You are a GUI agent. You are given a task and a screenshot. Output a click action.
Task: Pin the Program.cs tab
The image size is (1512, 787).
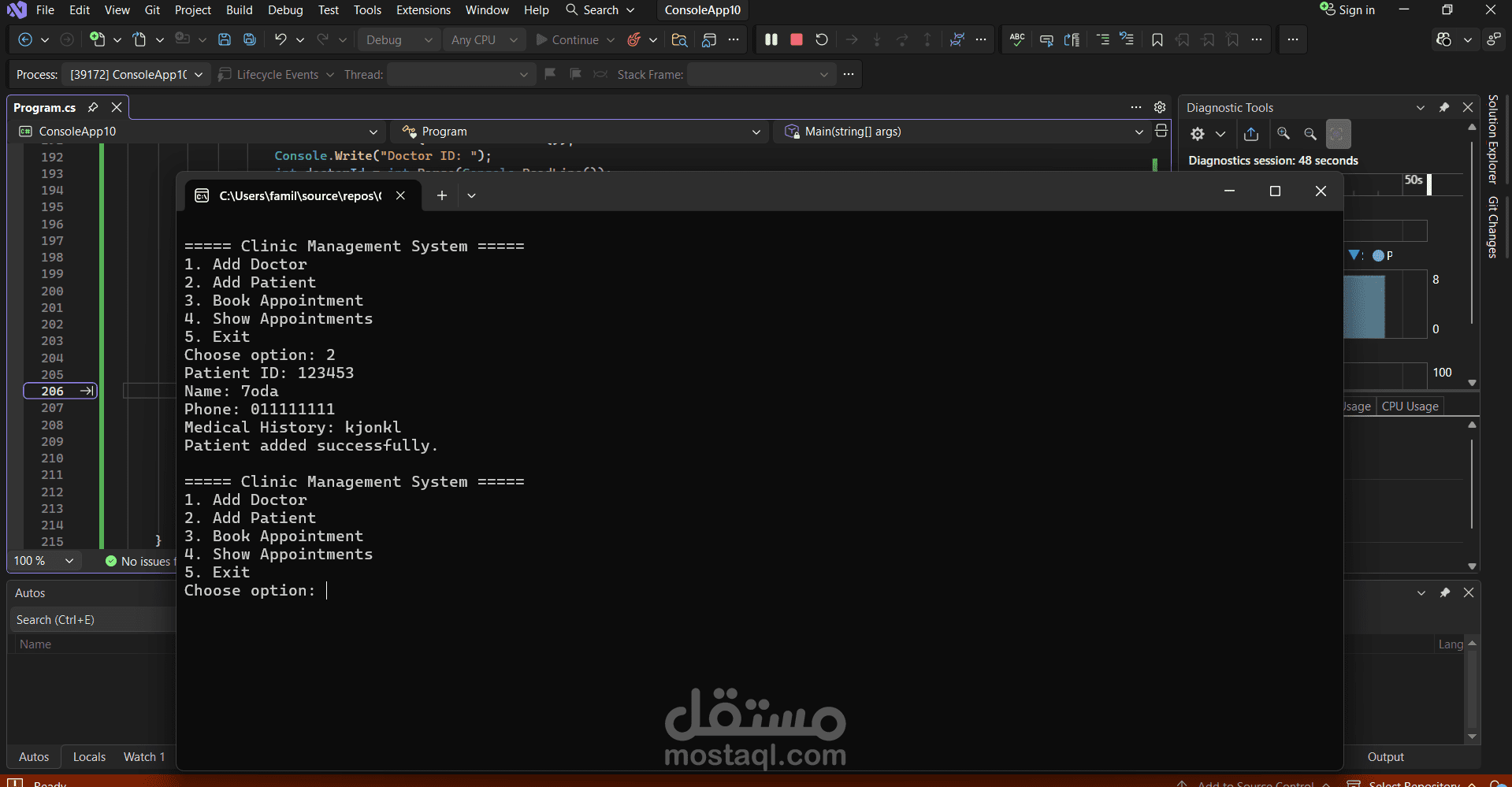[x=93, y=107]
